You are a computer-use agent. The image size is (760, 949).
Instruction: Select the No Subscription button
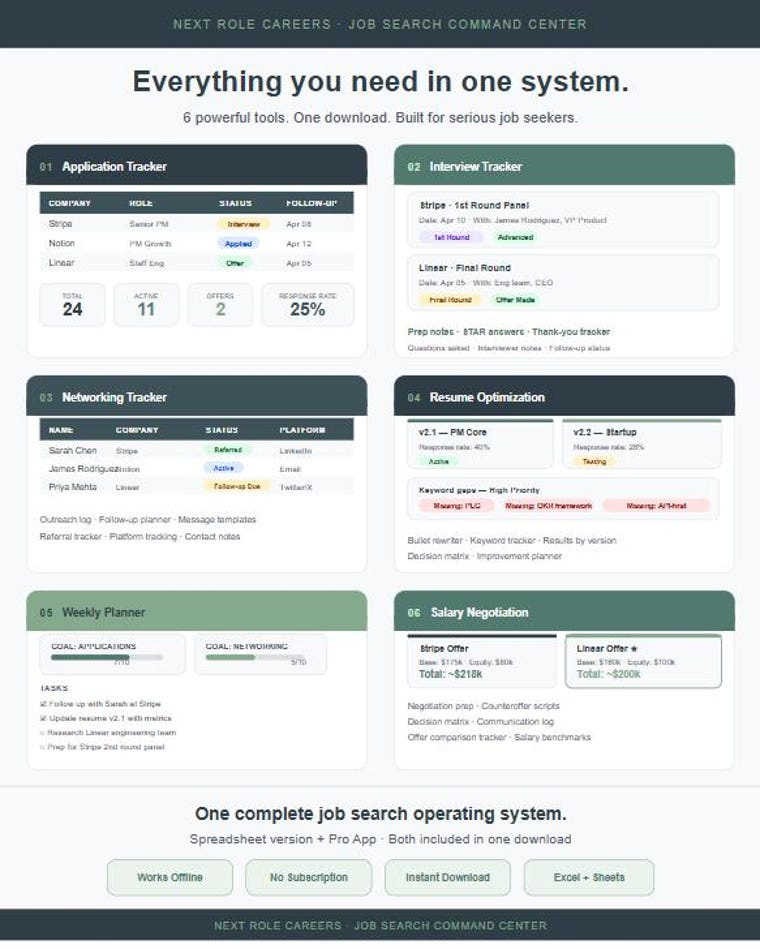309,878
